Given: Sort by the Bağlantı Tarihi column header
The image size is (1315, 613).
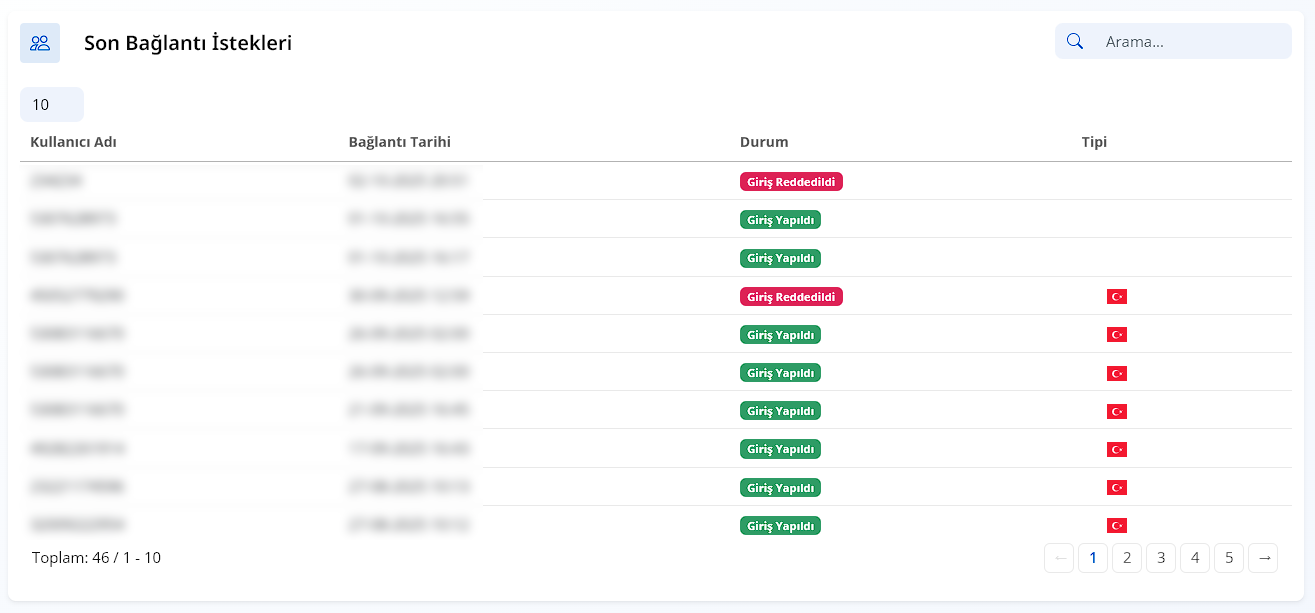Looking at the screenshot, I should point(399,142).
